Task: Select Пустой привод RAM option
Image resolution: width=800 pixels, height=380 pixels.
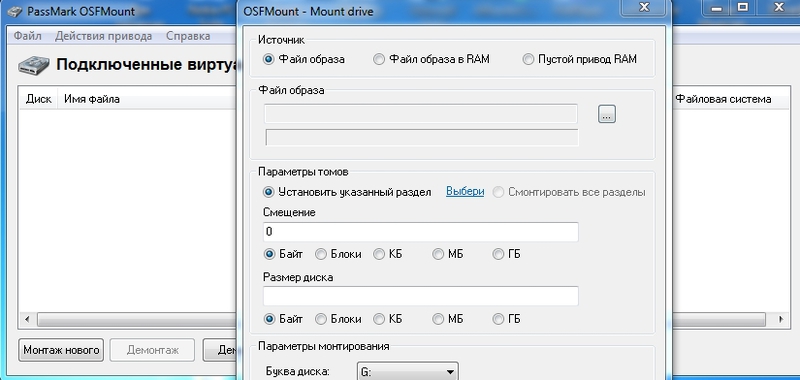Action: click(x=528, y=59)
